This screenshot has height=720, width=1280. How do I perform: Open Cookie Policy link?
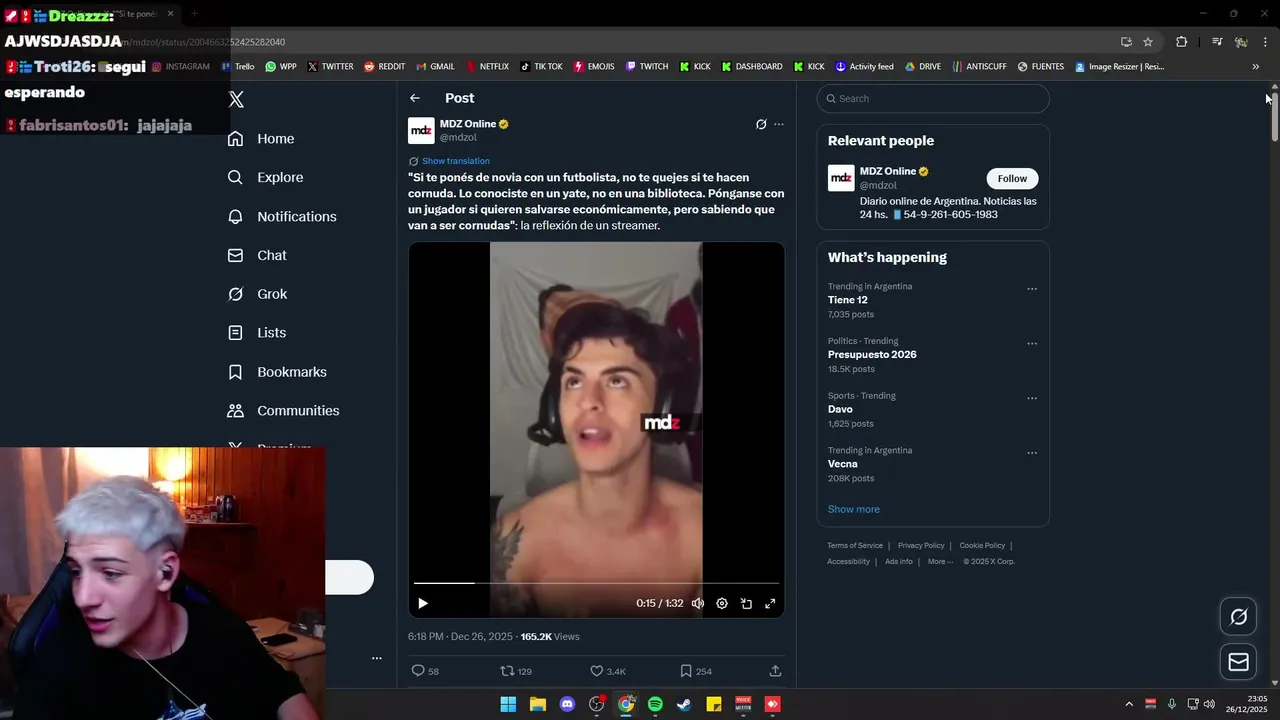click(982, 546)
